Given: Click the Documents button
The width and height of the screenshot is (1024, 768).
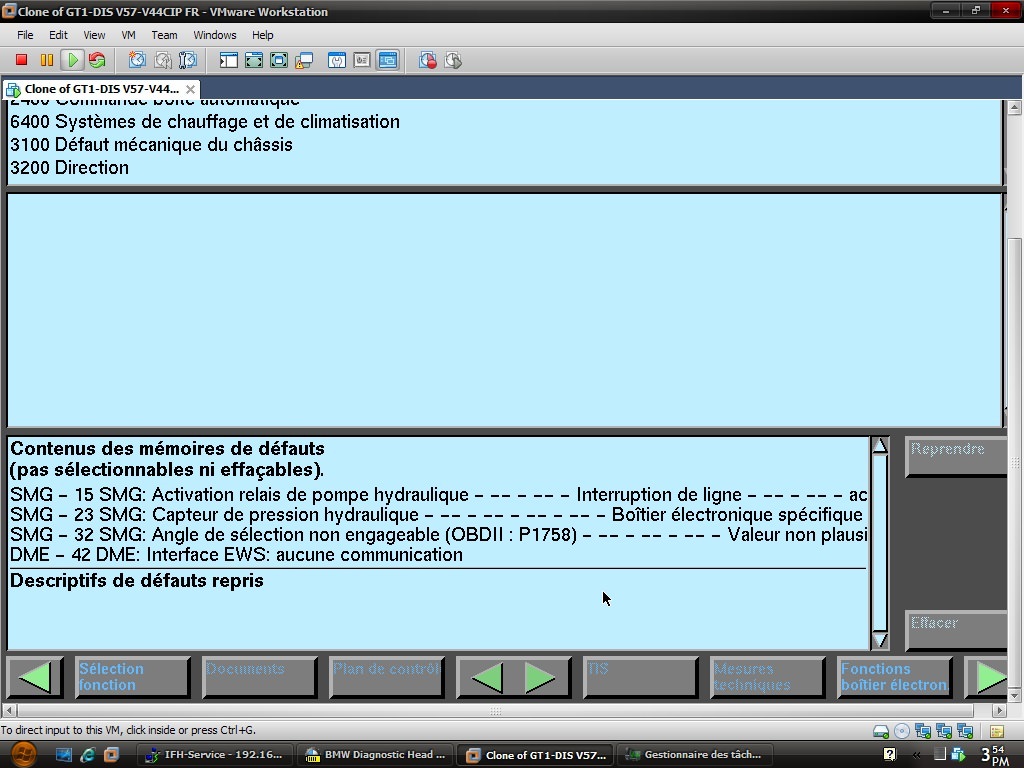Looking at the screenshot, I should [259, 677].
